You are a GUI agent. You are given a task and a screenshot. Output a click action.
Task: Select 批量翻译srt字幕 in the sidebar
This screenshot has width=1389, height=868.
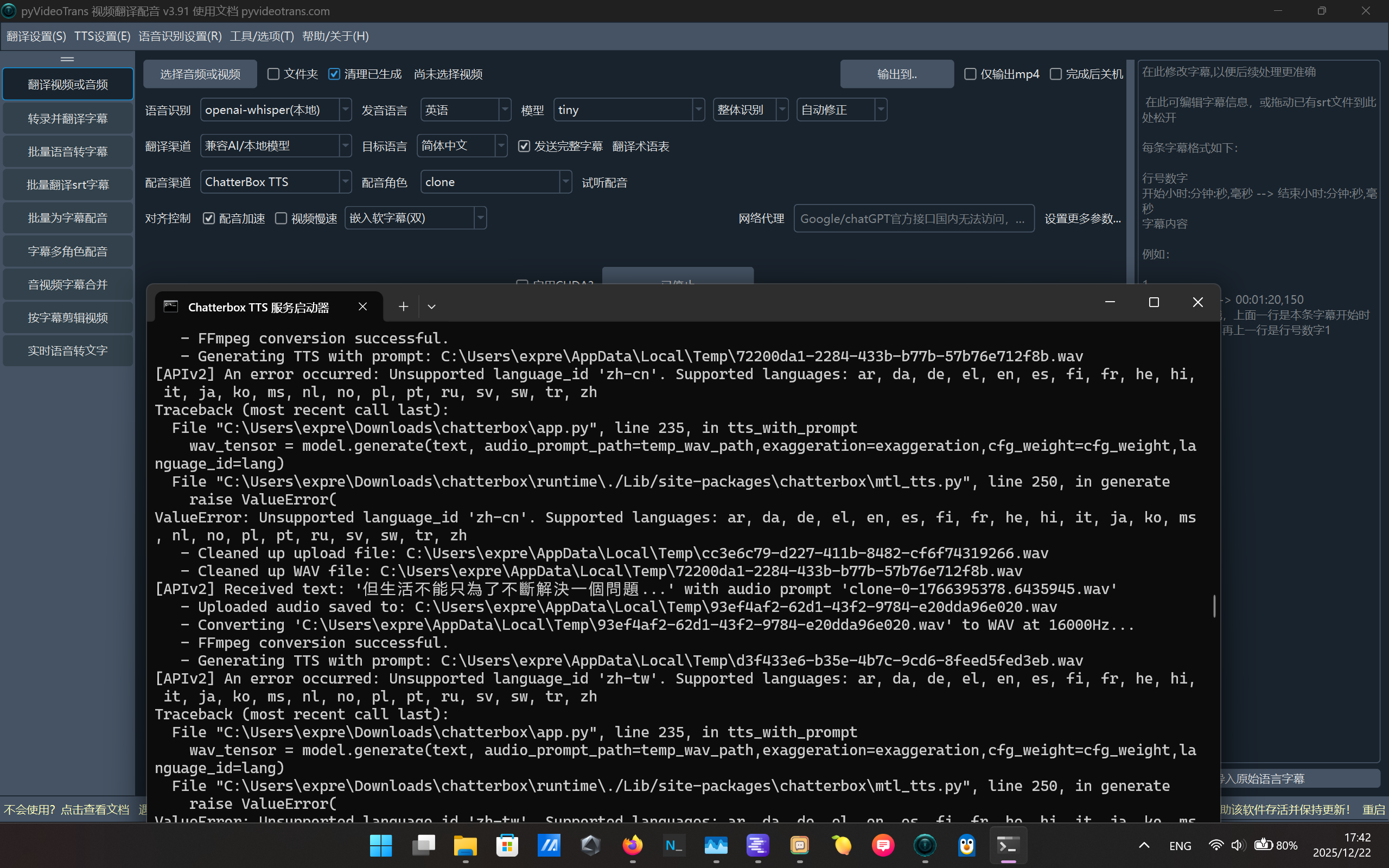[68, 185]
